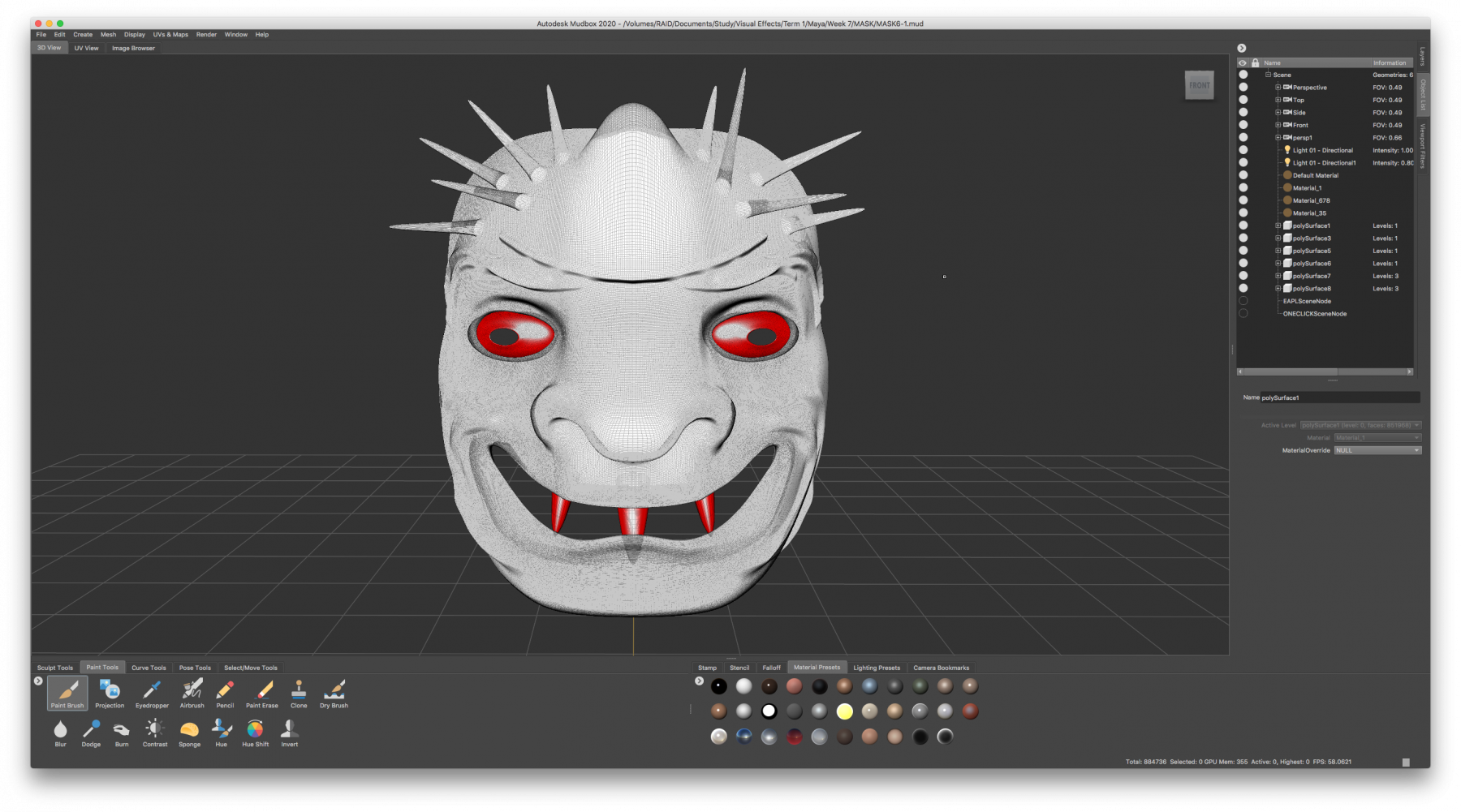Toggle visibility of Material_678

point(1243,200)
